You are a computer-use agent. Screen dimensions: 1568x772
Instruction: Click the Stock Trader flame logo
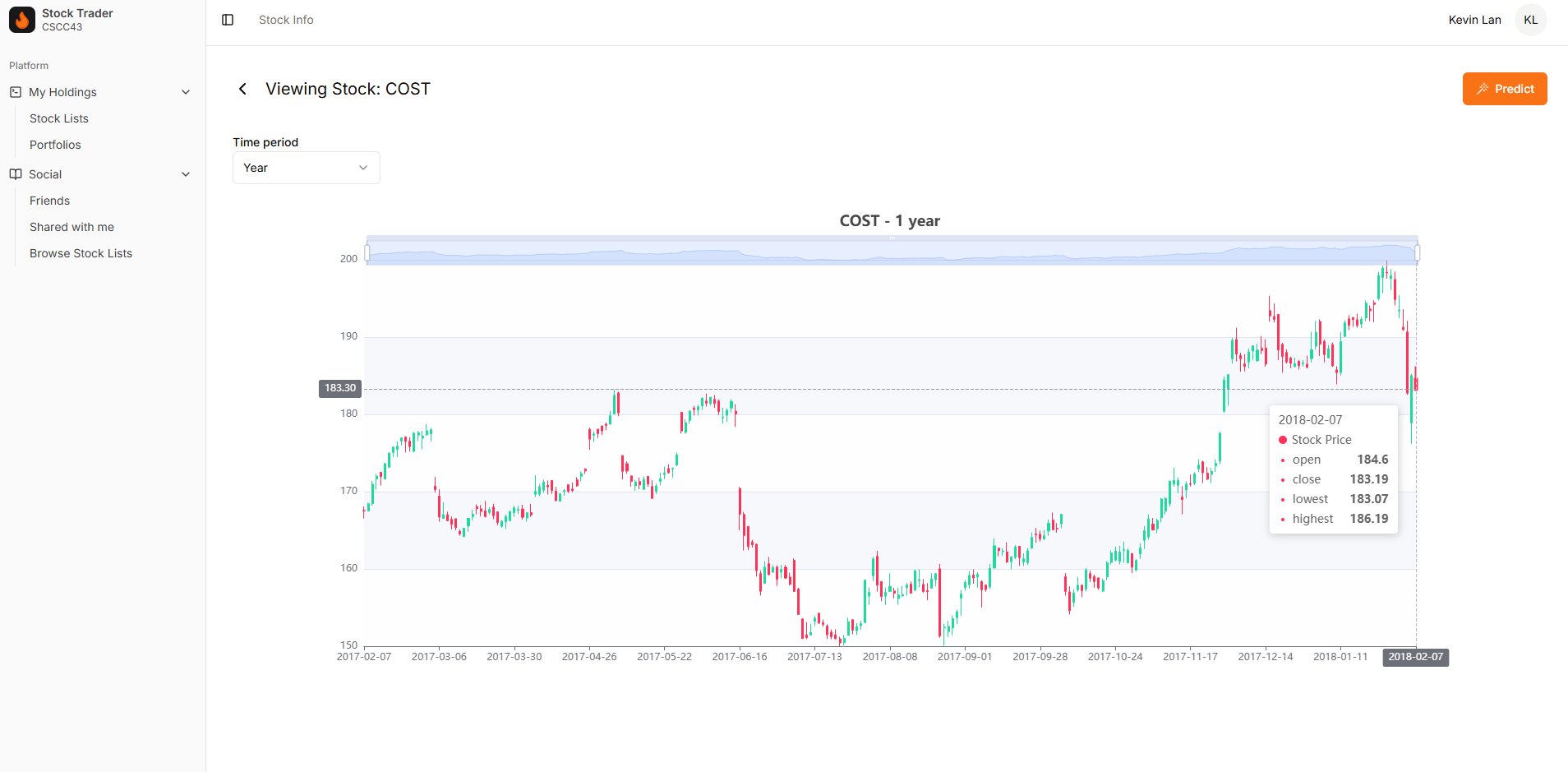point(21,19)
